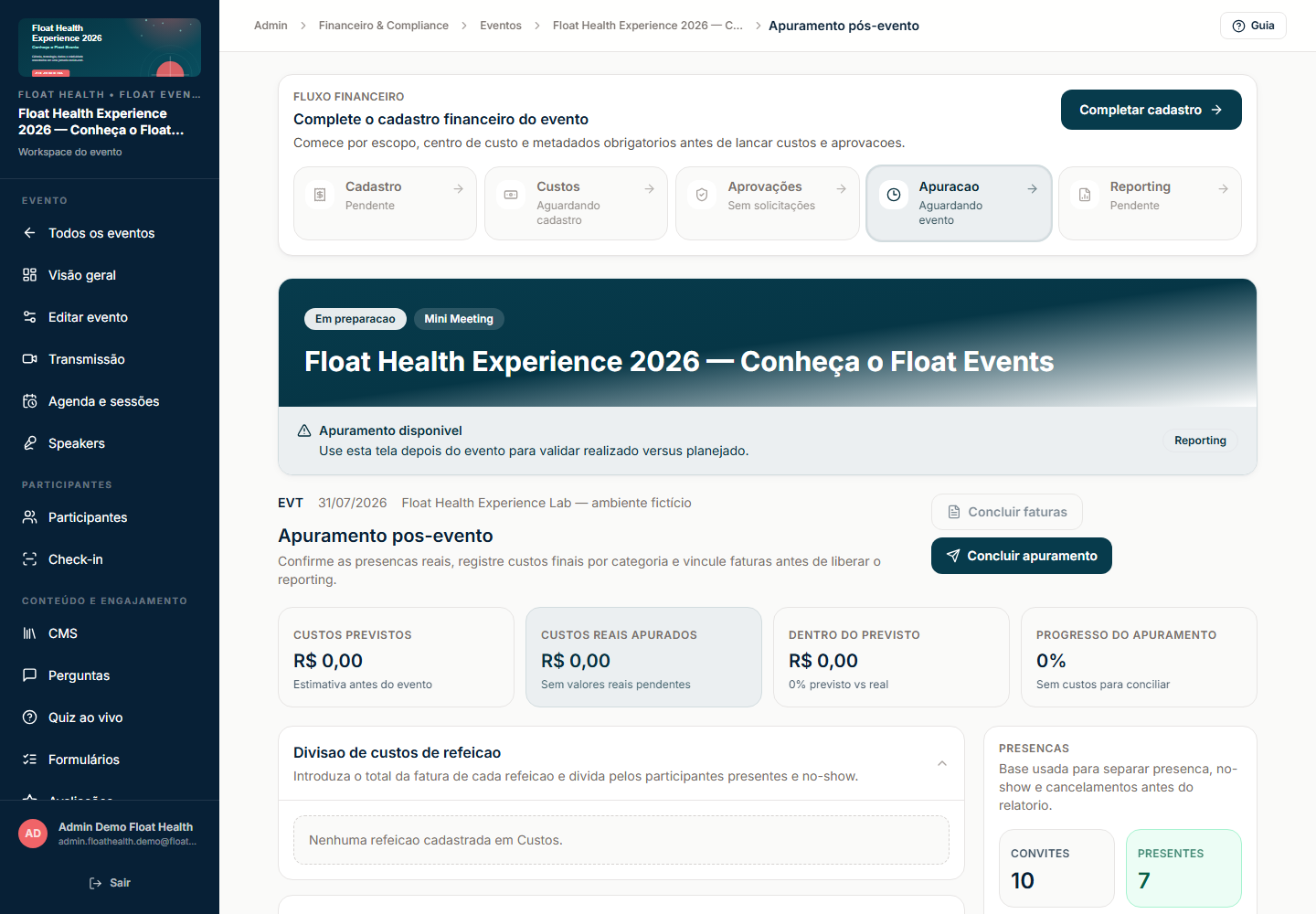This screenshot has width=1316, height=914.
Task: Click the Convites 10 counter
Action: point(1056,868)
